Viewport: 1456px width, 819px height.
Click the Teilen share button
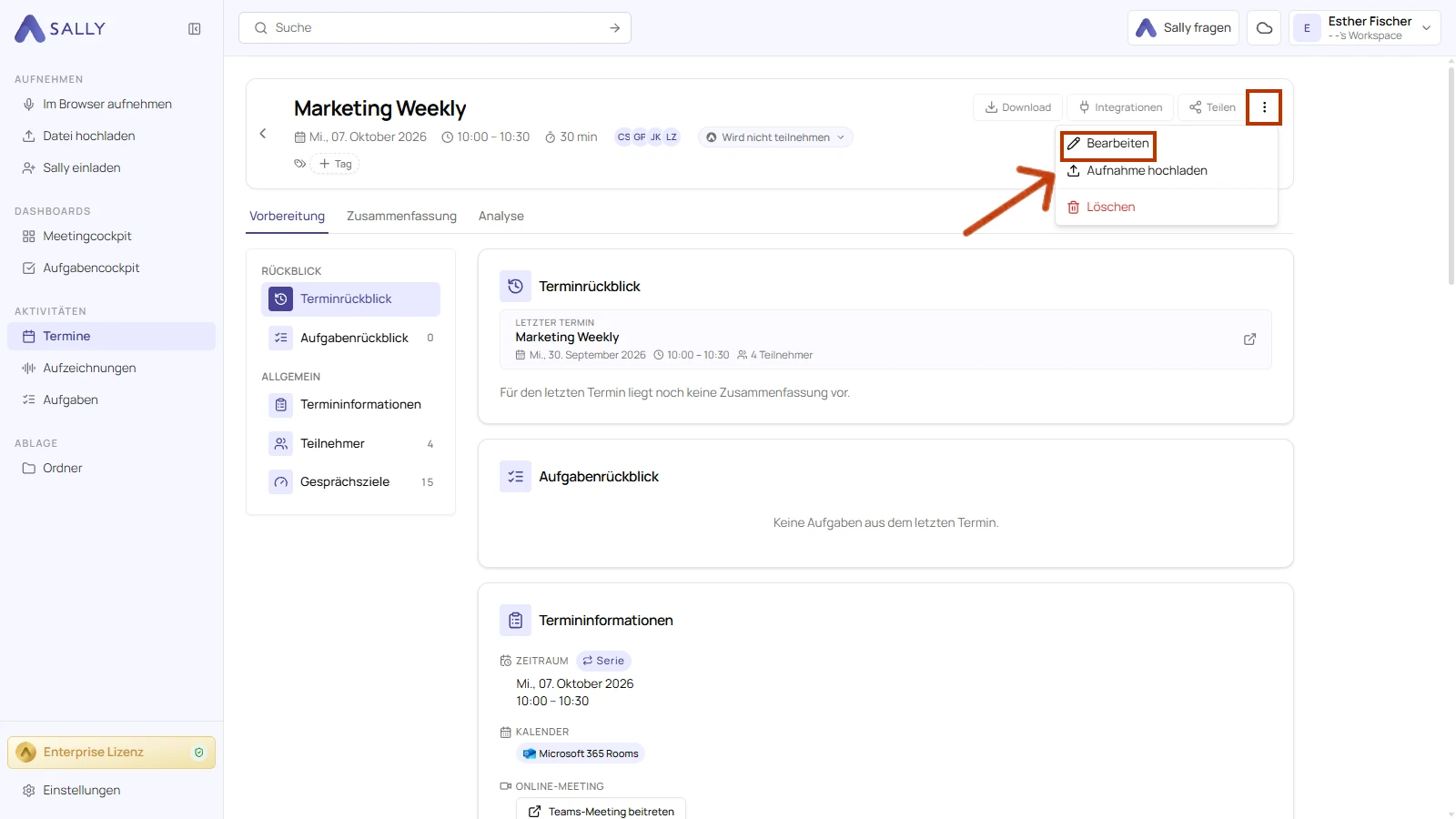(1212, 107)
